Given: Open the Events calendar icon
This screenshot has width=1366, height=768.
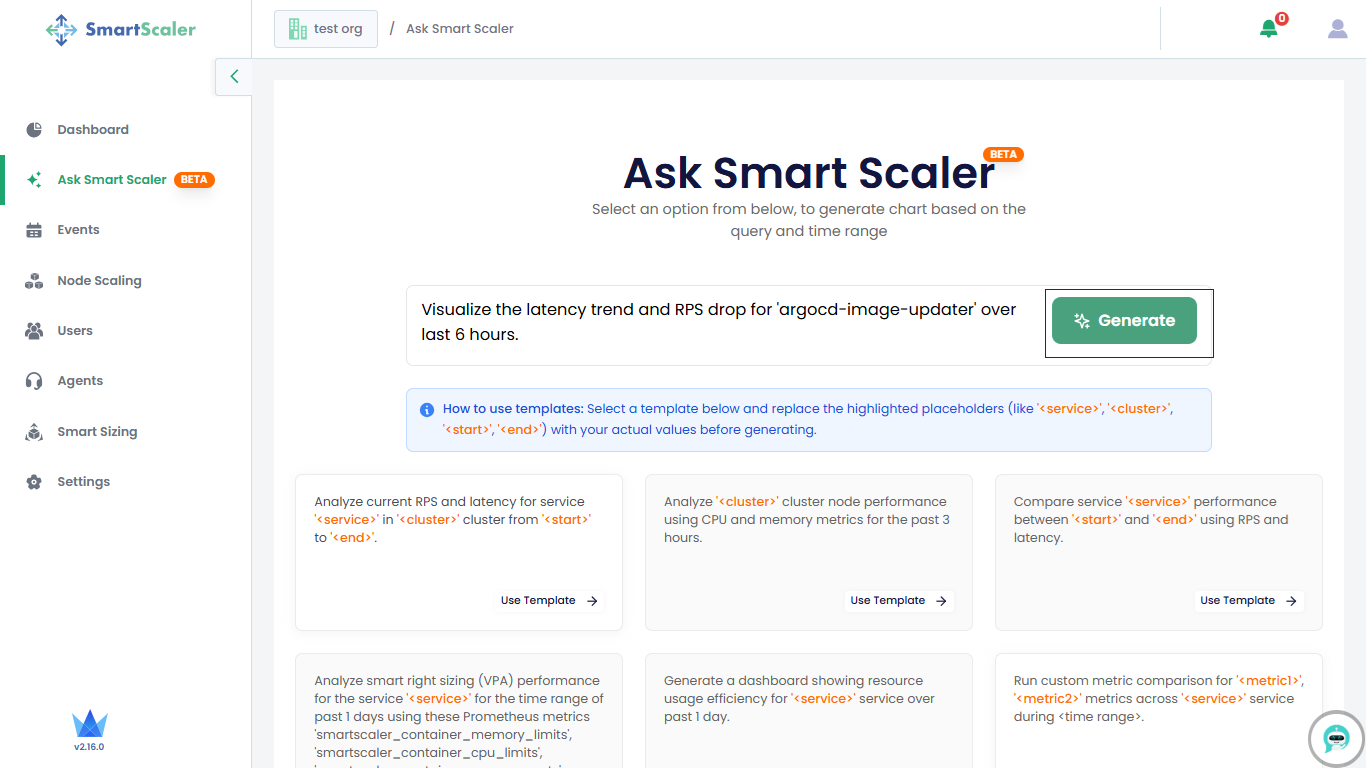Looking at the screenshot, I should click(34, 230).
